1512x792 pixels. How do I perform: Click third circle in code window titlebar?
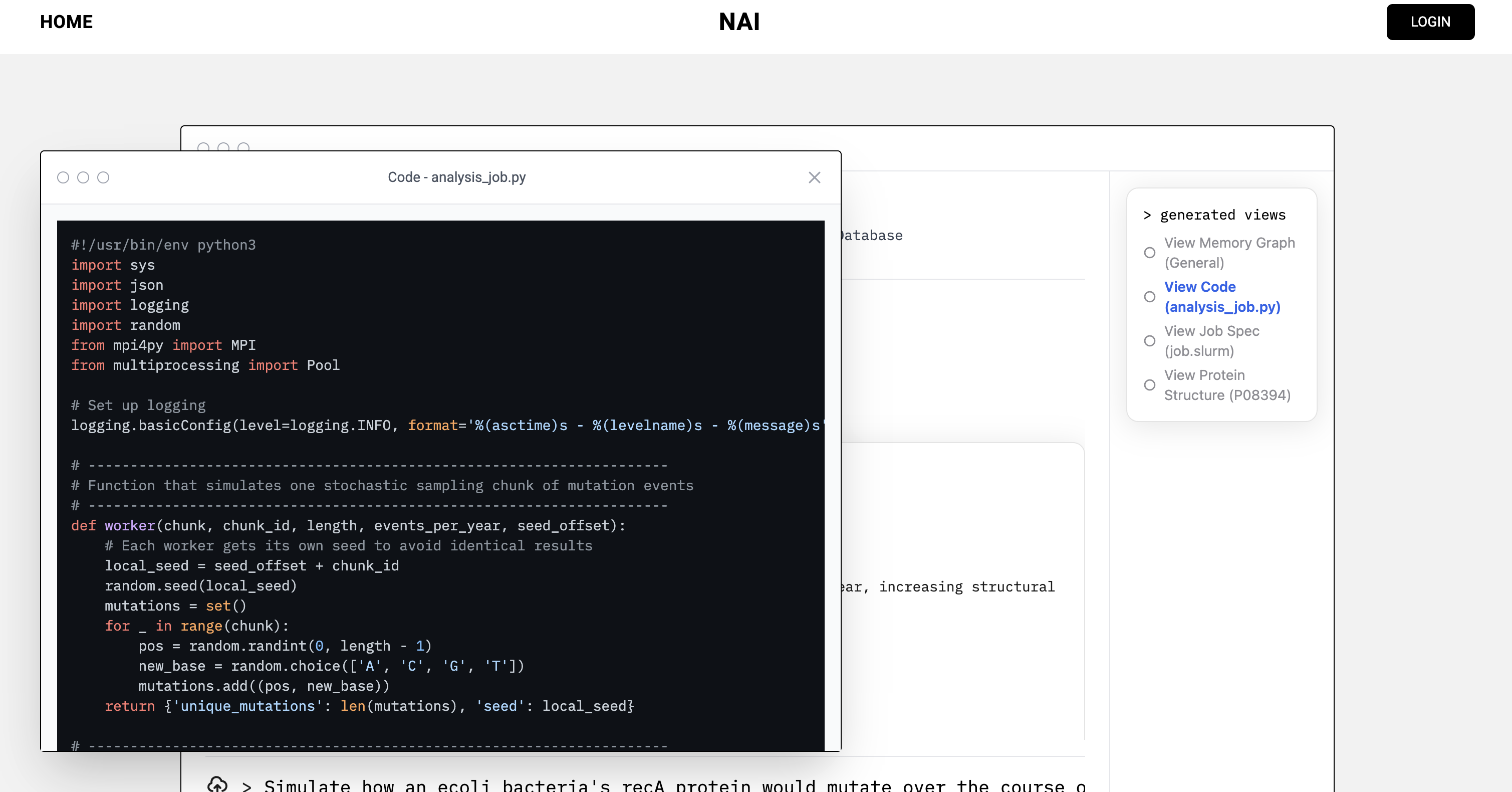(x=103, y=177)
